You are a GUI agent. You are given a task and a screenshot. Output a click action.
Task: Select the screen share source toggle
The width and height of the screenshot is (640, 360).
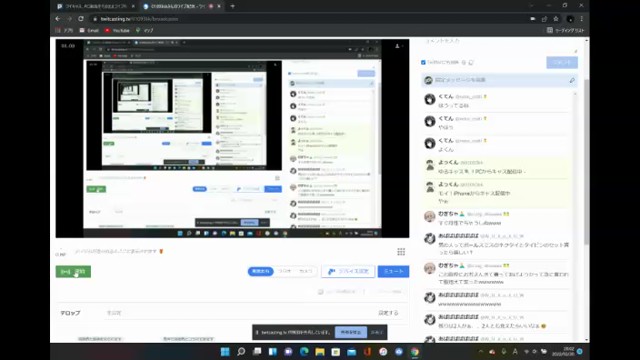tap(260, 271)
